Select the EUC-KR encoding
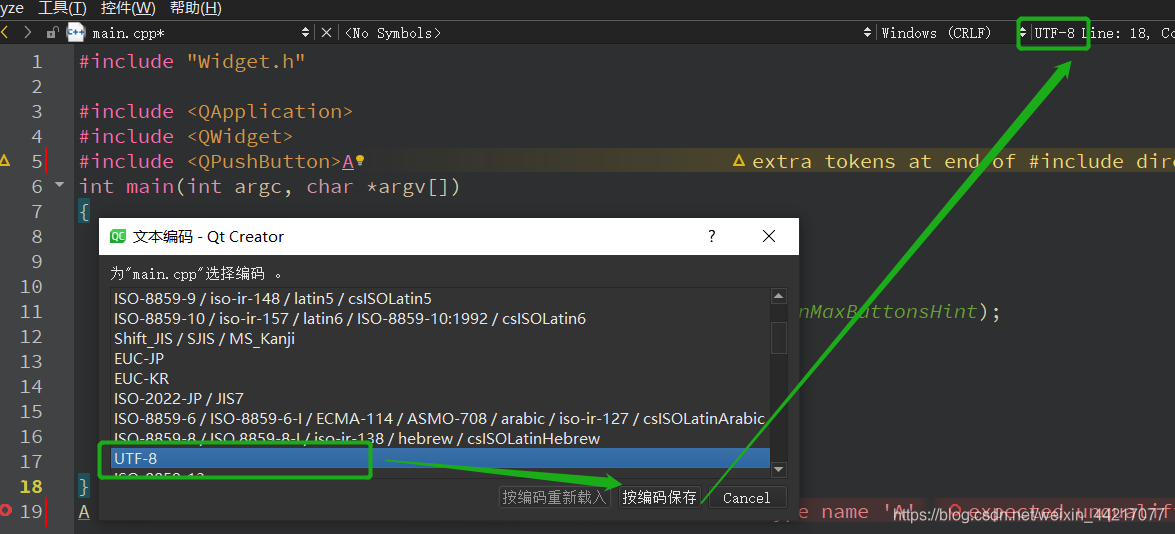Viewport: 1175px width, 534px height. point(440,378)
